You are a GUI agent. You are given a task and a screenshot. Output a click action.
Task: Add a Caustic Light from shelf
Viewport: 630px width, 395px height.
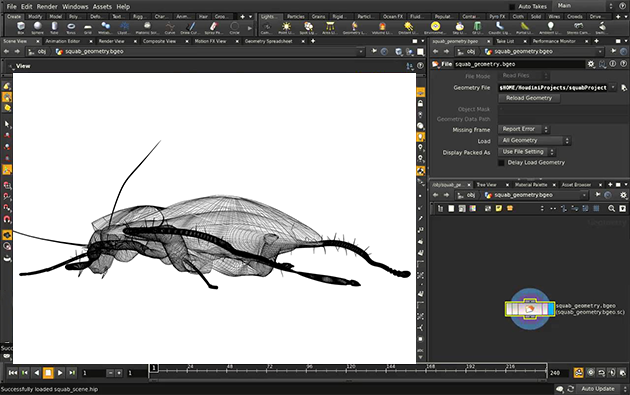pos(499,28)
